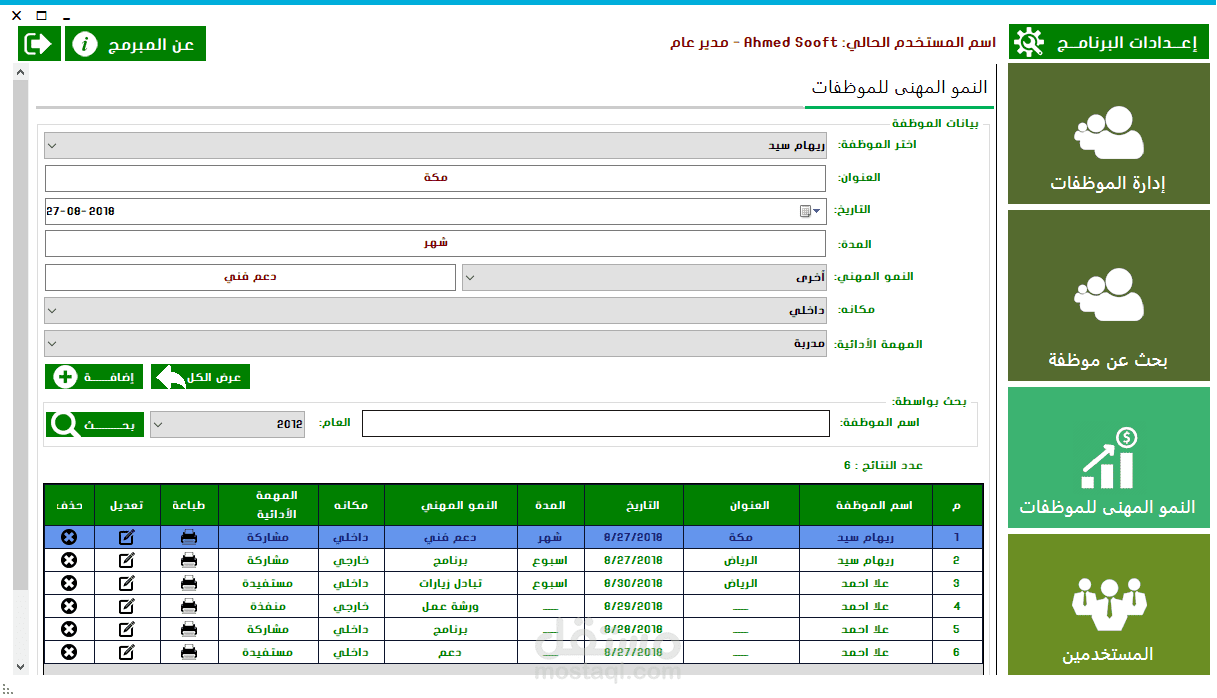Delete row 2 entry

(69, 560)
